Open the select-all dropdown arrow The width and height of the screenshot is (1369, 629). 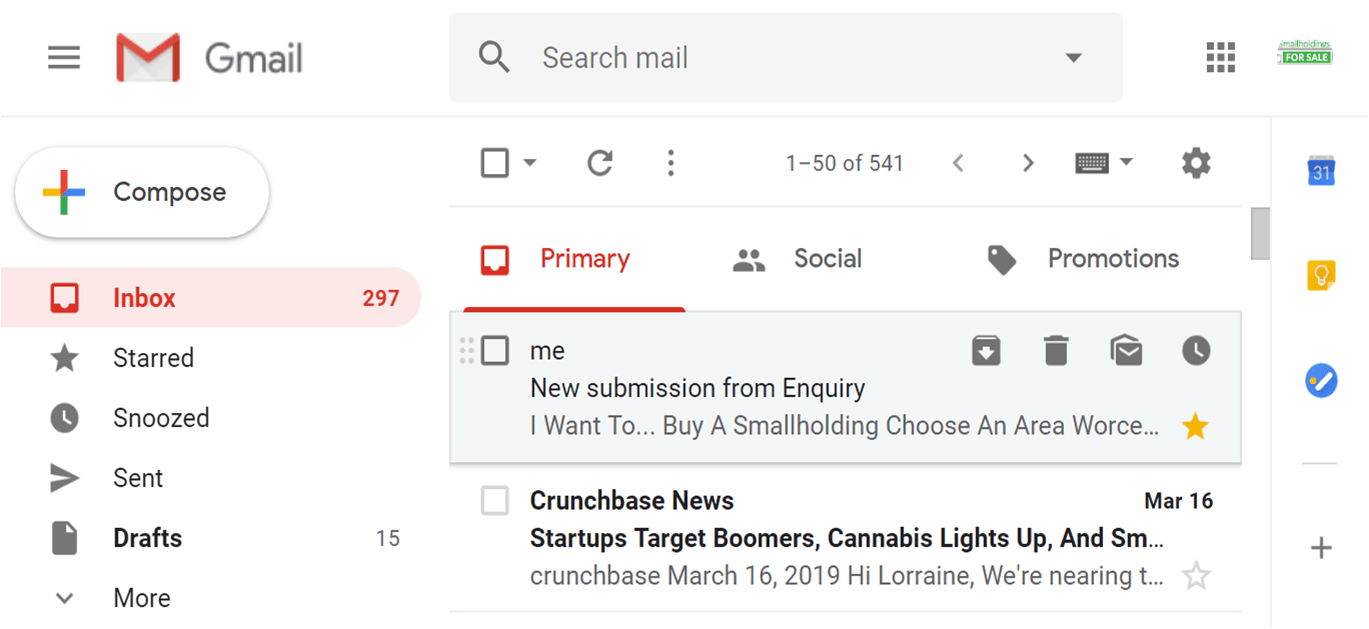(x=530, y=163)
